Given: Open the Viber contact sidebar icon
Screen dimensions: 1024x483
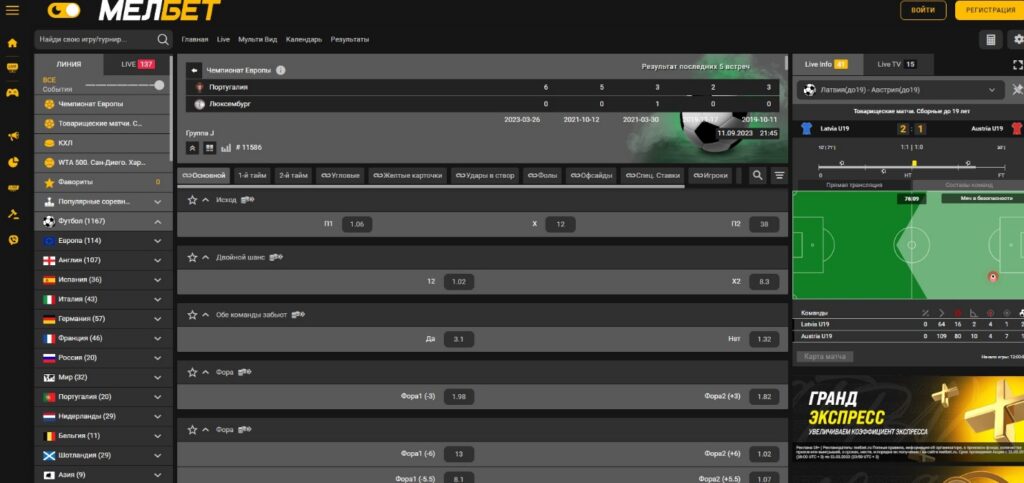Looking at the screenshot, I should pos(12,240).
